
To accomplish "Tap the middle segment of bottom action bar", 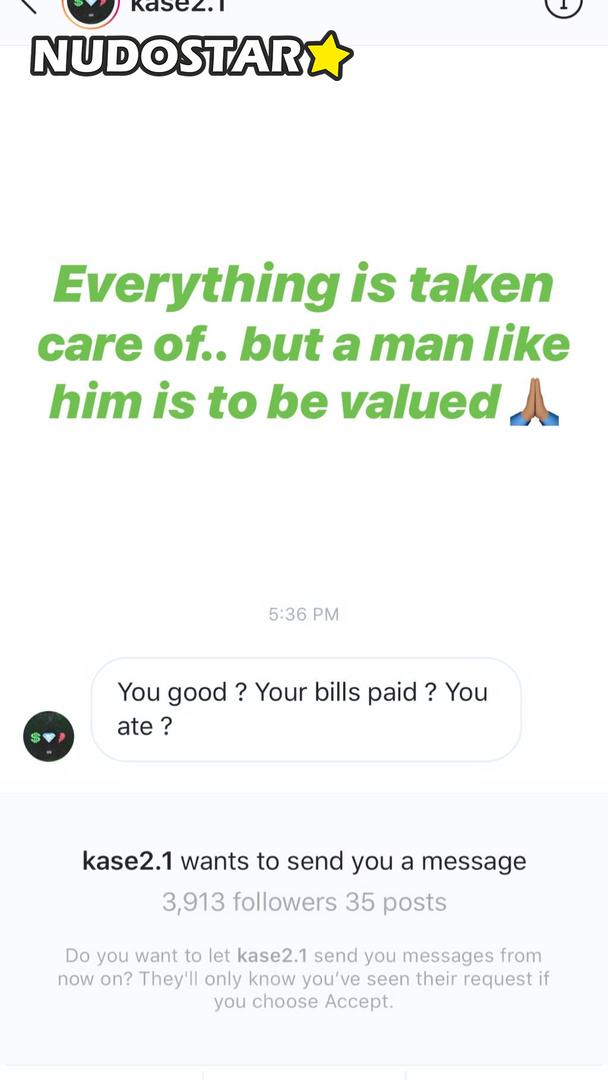I will click(304, 1074).
